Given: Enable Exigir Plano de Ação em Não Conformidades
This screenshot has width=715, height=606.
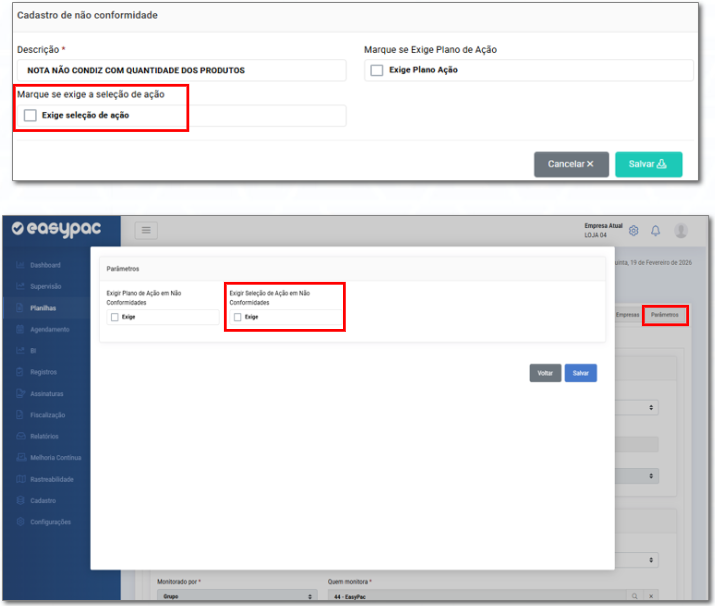Looking at the screenshot, I should (114, 317).
